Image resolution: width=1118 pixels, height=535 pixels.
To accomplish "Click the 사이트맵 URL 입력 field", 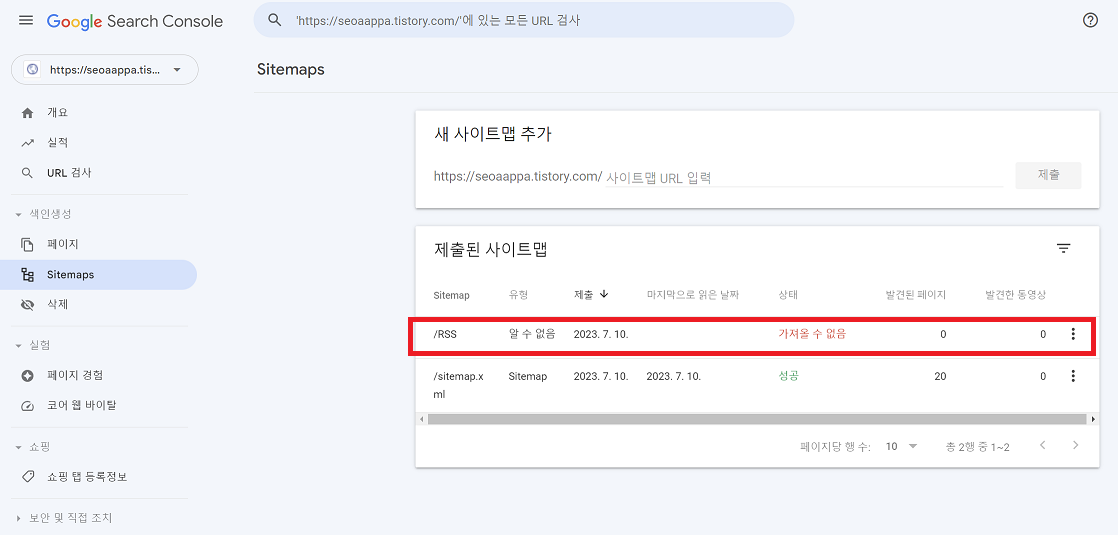I will click(x=804, y=178).
